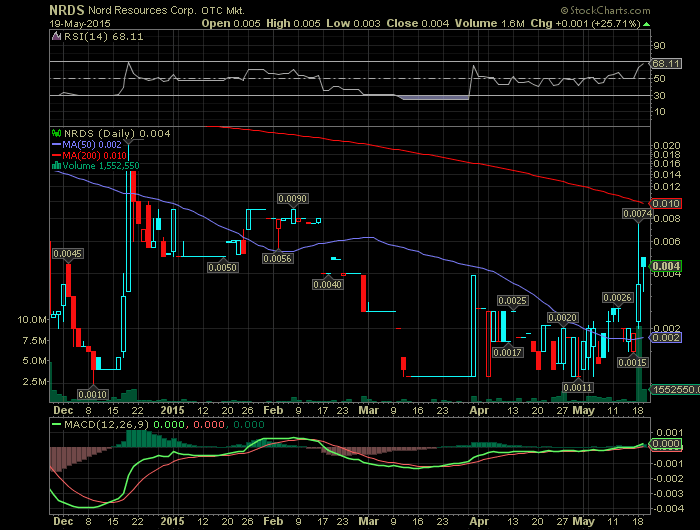Click the candlestick icon beside NRDS (Daily)

[56, 133]
